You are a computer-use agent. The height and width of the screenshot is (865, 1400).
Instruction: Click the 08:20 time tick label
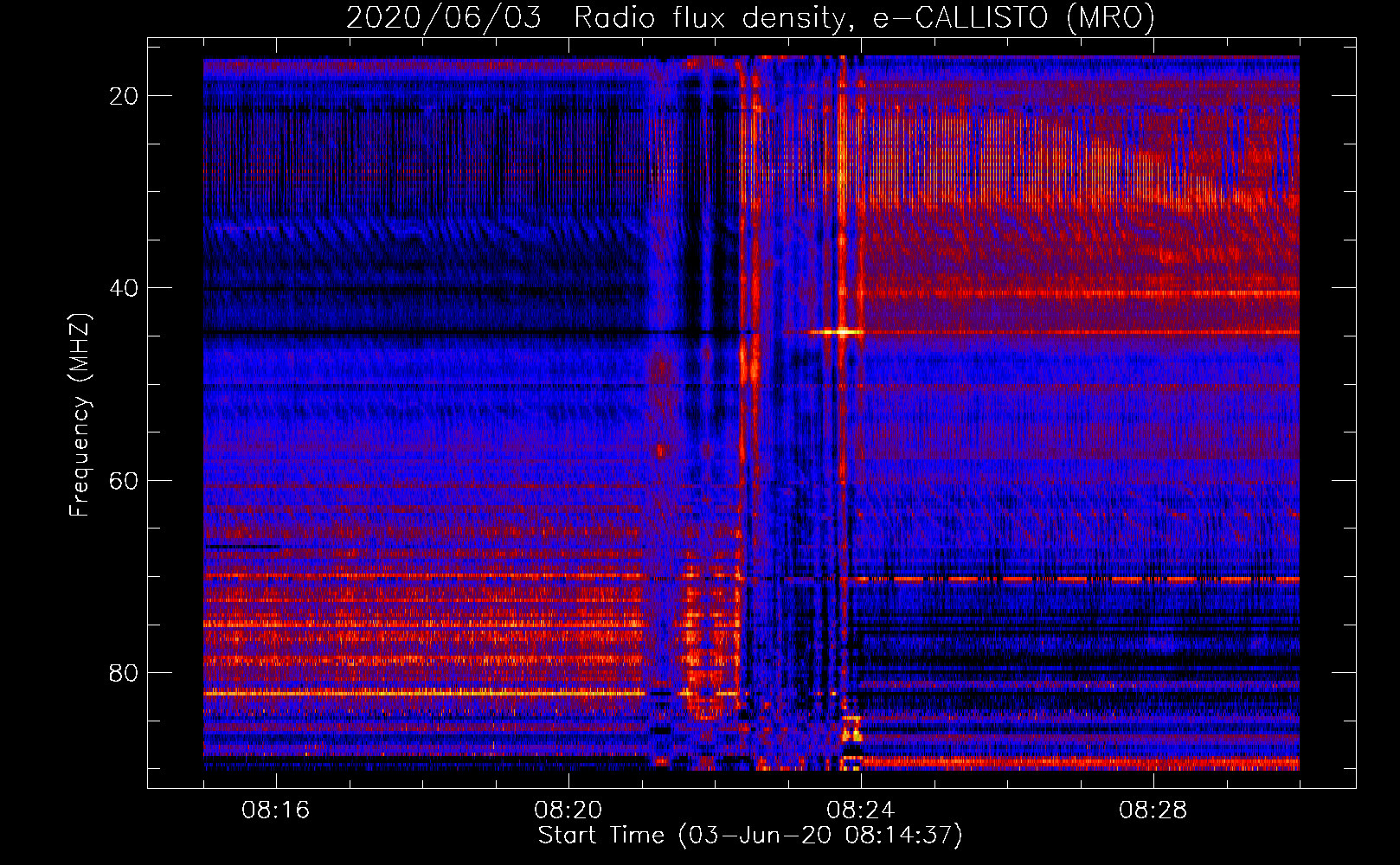(x=568, y=811)
